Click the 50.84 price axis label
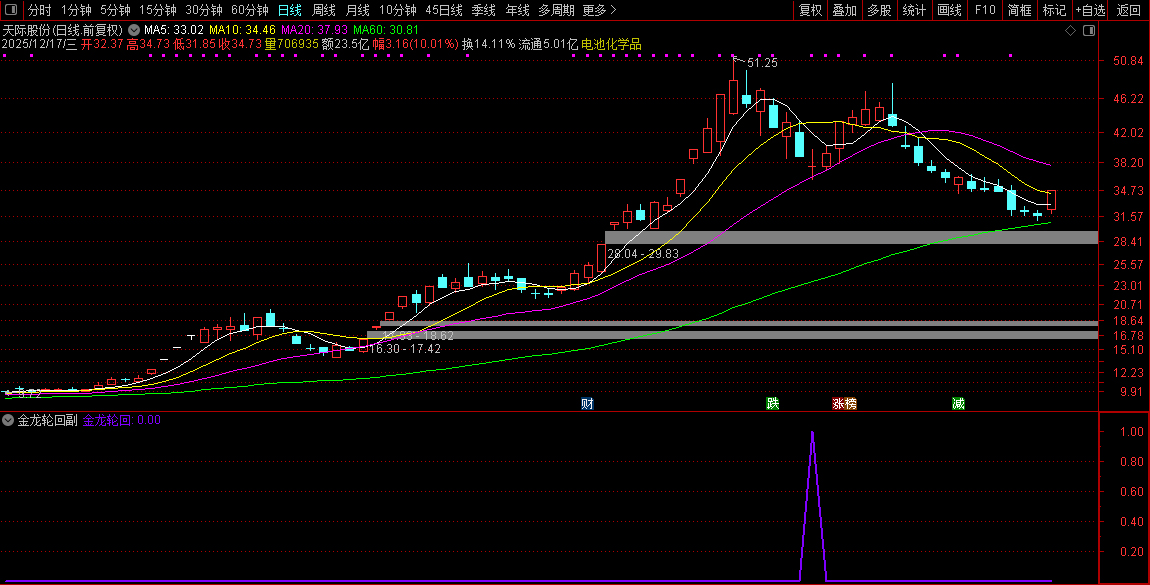Image resolution: width=1150 pixels, height=585 pixels. 1128,61
